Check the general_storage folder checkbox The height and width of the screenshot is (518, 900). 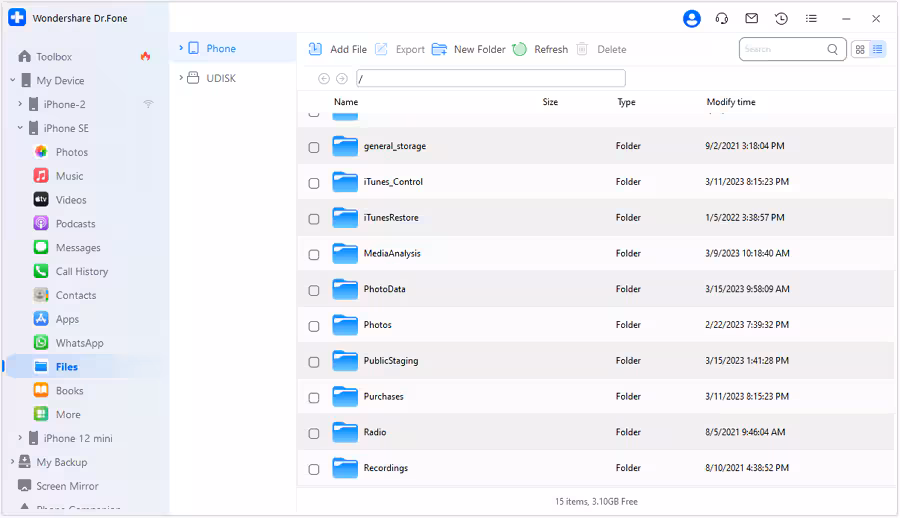pyautogui.click(x=314, y=148)
